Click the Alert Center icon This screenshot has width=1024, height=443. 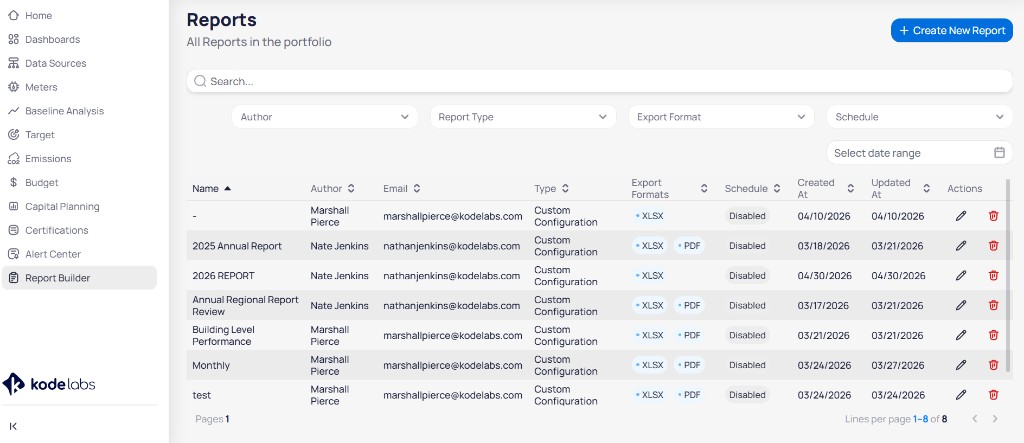[13, 254]
